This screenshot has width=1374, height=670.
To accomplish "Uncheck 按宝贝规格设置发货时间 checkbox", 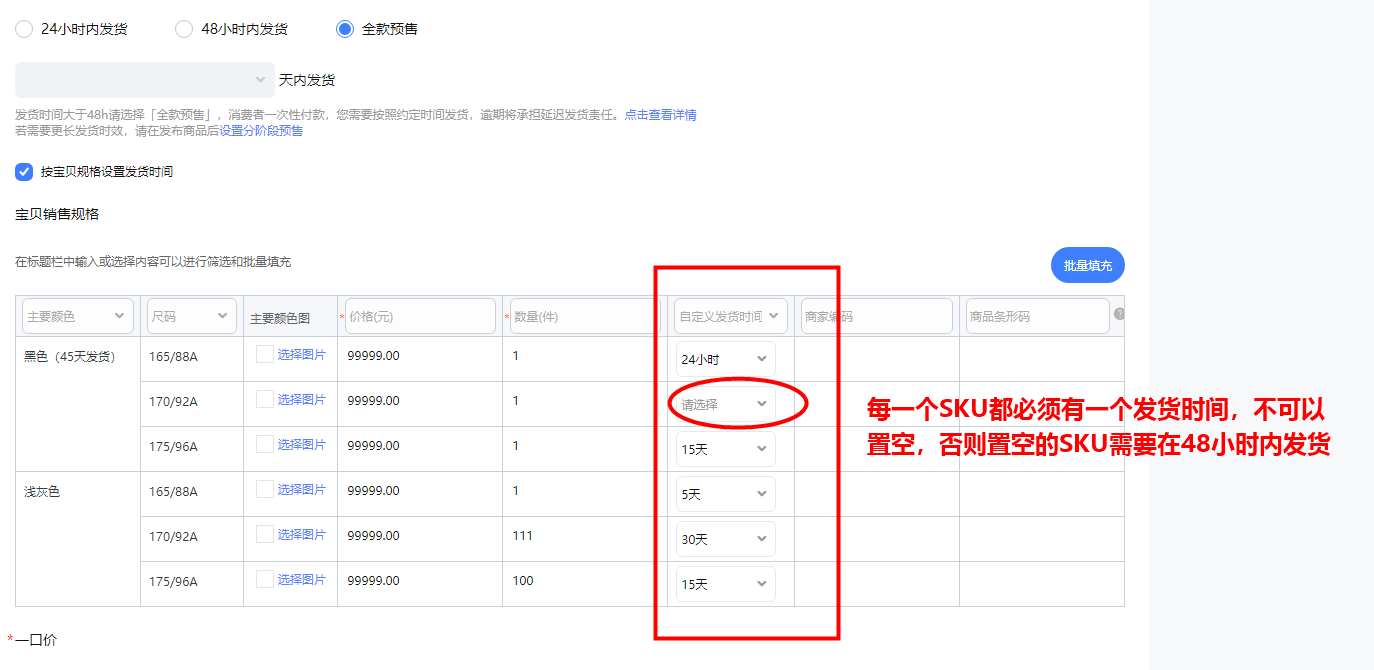I will coord(24,172).
